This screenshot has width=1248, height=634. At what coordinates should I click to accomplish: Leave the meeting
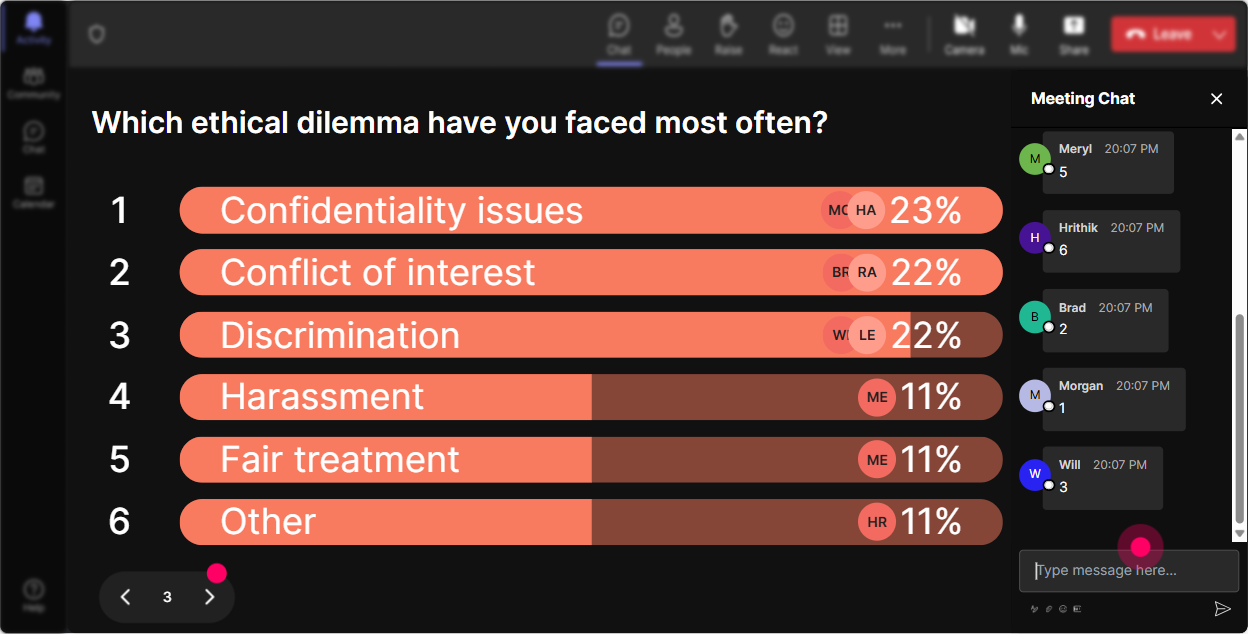(x=1158, y=34)
